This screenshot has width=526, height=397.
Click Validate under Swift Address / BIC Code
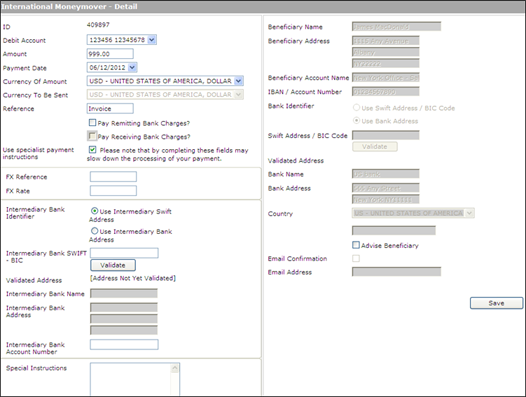(375, 147)
